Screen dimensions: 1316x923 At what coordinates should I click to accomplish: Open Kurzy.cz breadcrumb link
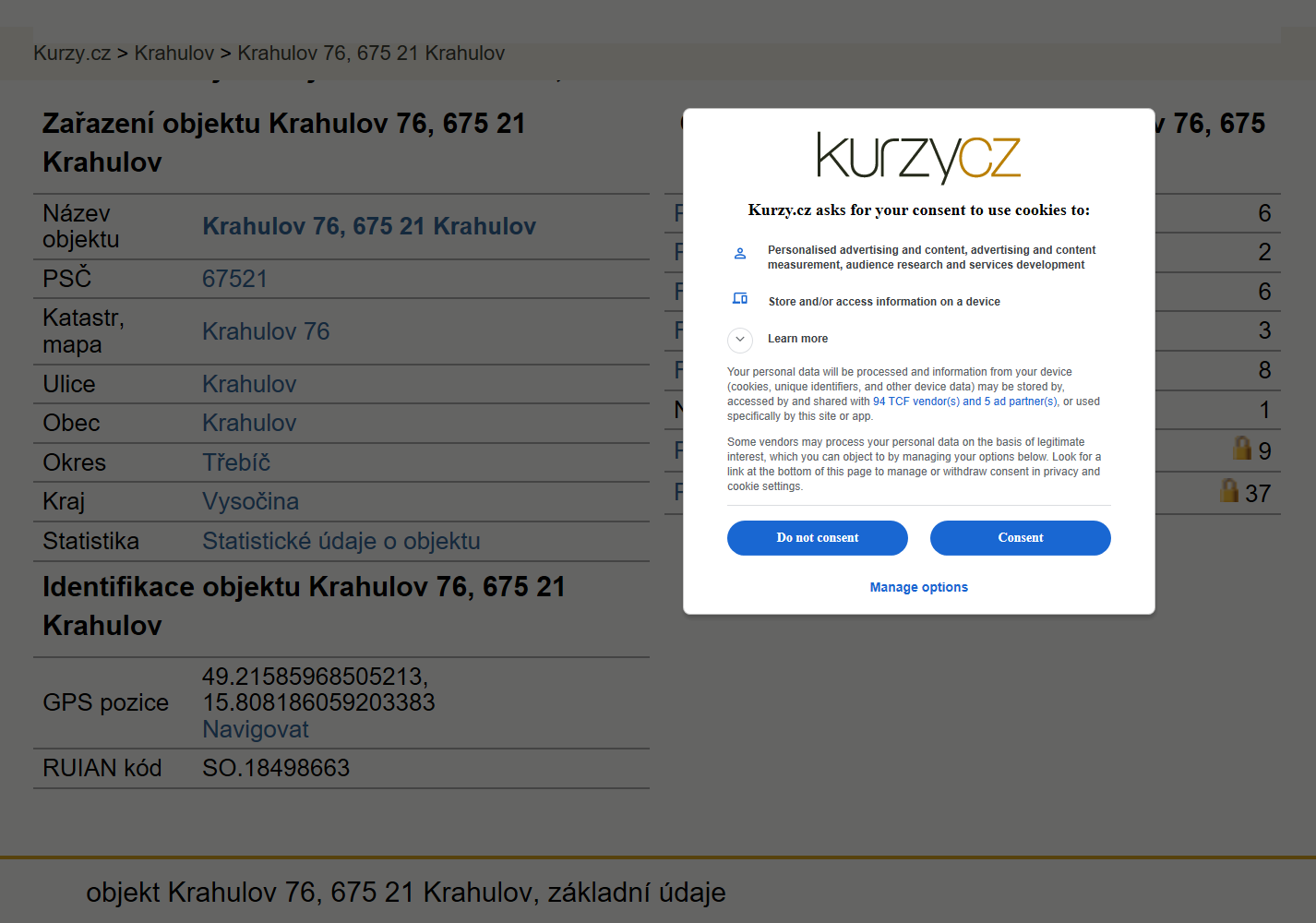72,53
